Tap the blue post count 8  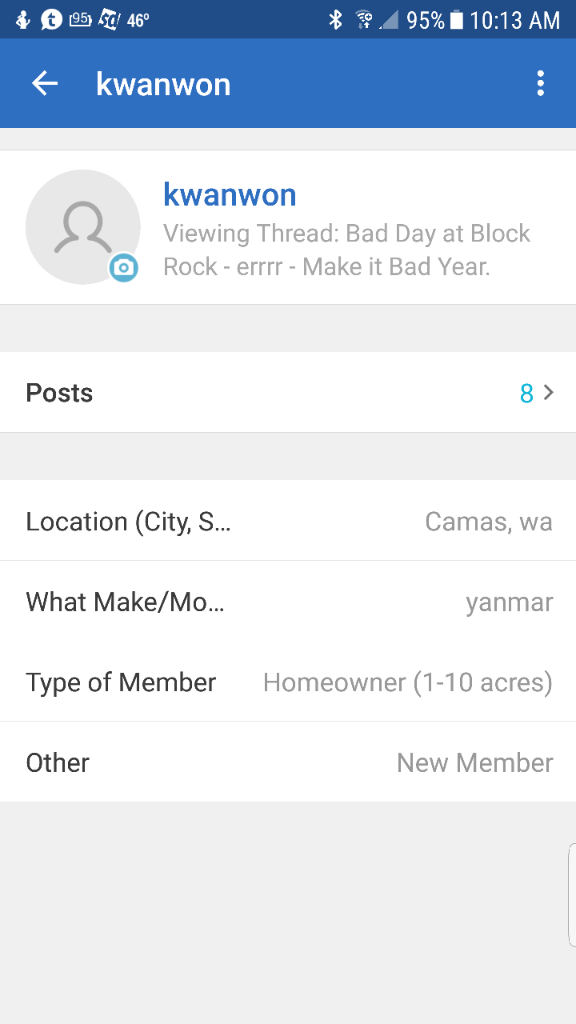(526, 393)
